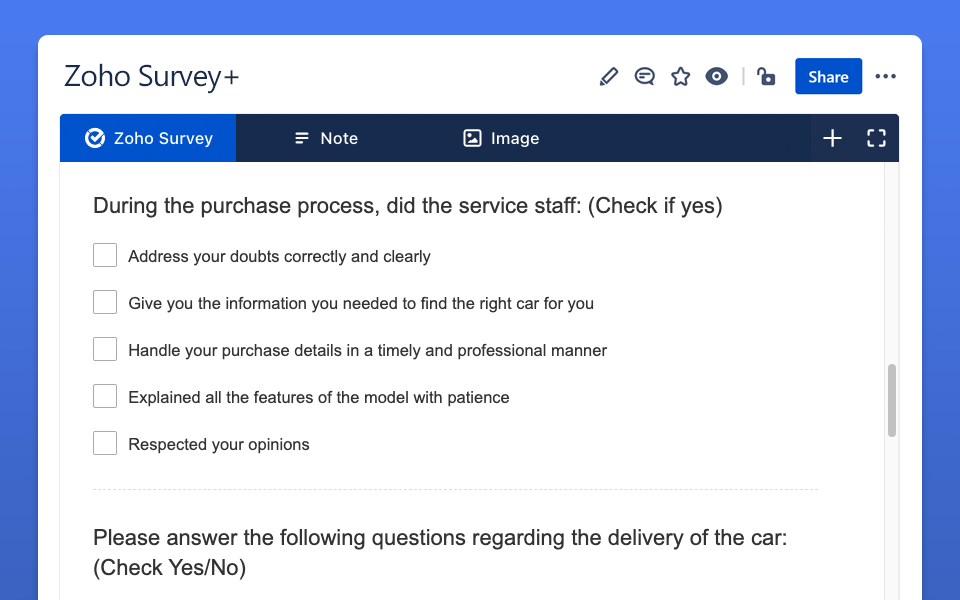
Task: Check 'Explained all the features' option
Action: pyautogui.click(x=105, y=397)
